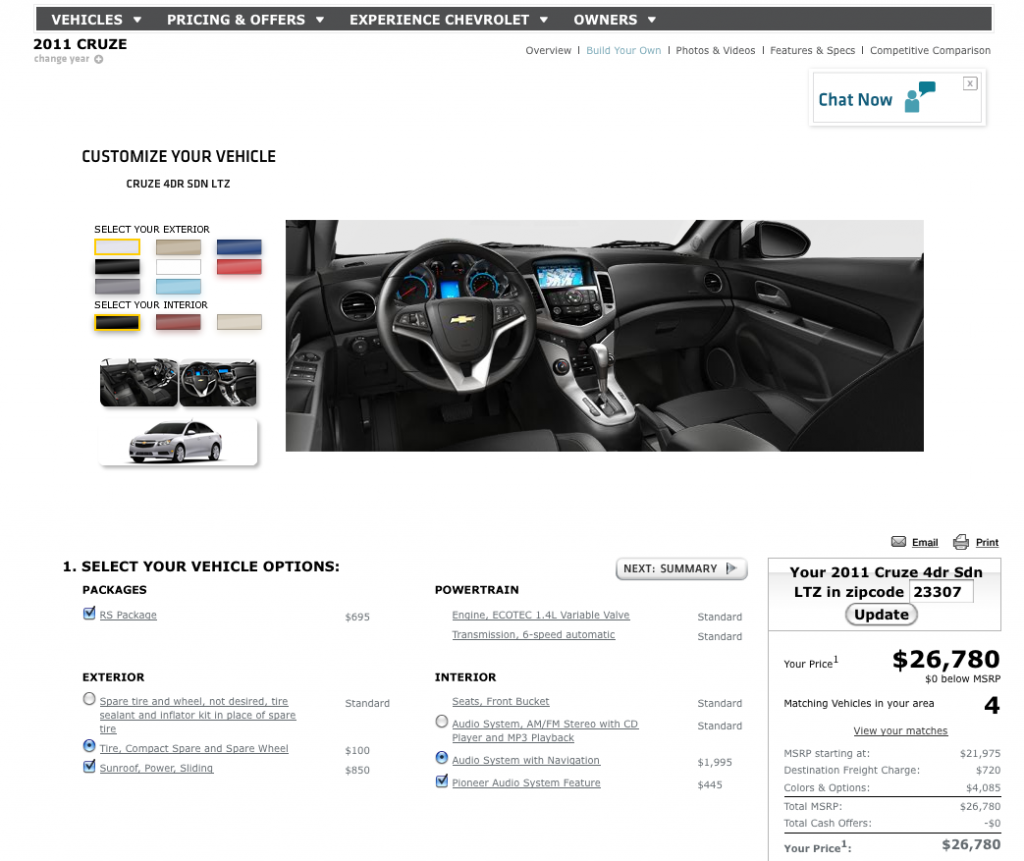Viewport: 1024px width, 861px height.
Task: Expand the Pricing & Offers menu arrow
Action: point(320,20)
